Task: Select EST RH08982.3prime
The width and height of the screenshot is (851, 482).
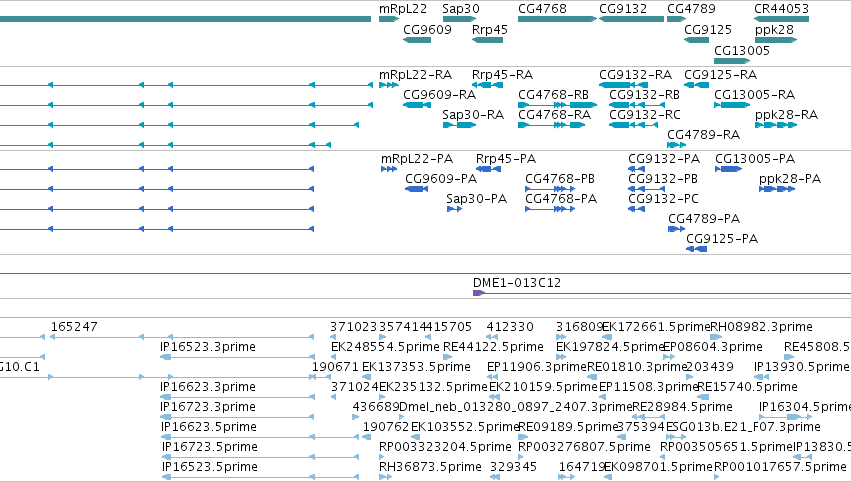Action: point(761,327)
